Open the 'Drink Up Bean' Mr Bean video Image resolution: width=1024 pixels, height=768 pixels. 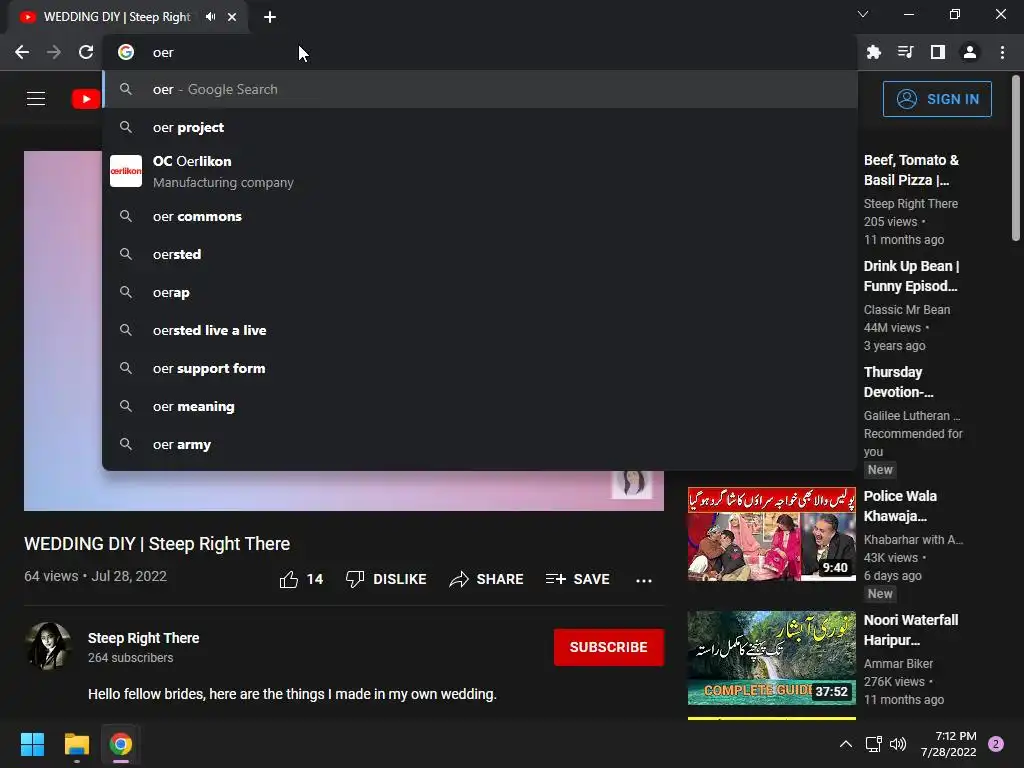[x=912, y=276]
